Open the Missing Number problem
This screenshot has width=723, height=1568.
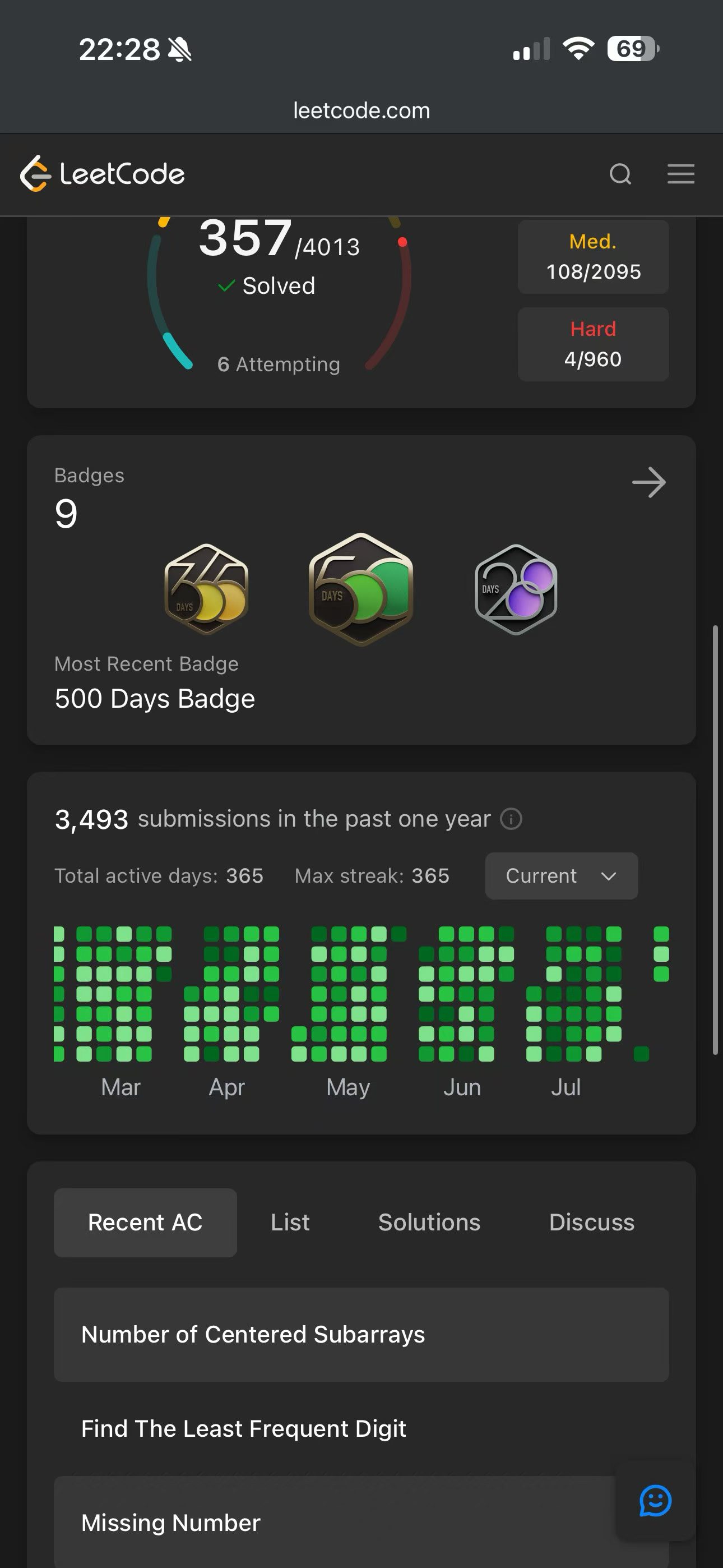pyautogui.click(x=361, y=1522)
